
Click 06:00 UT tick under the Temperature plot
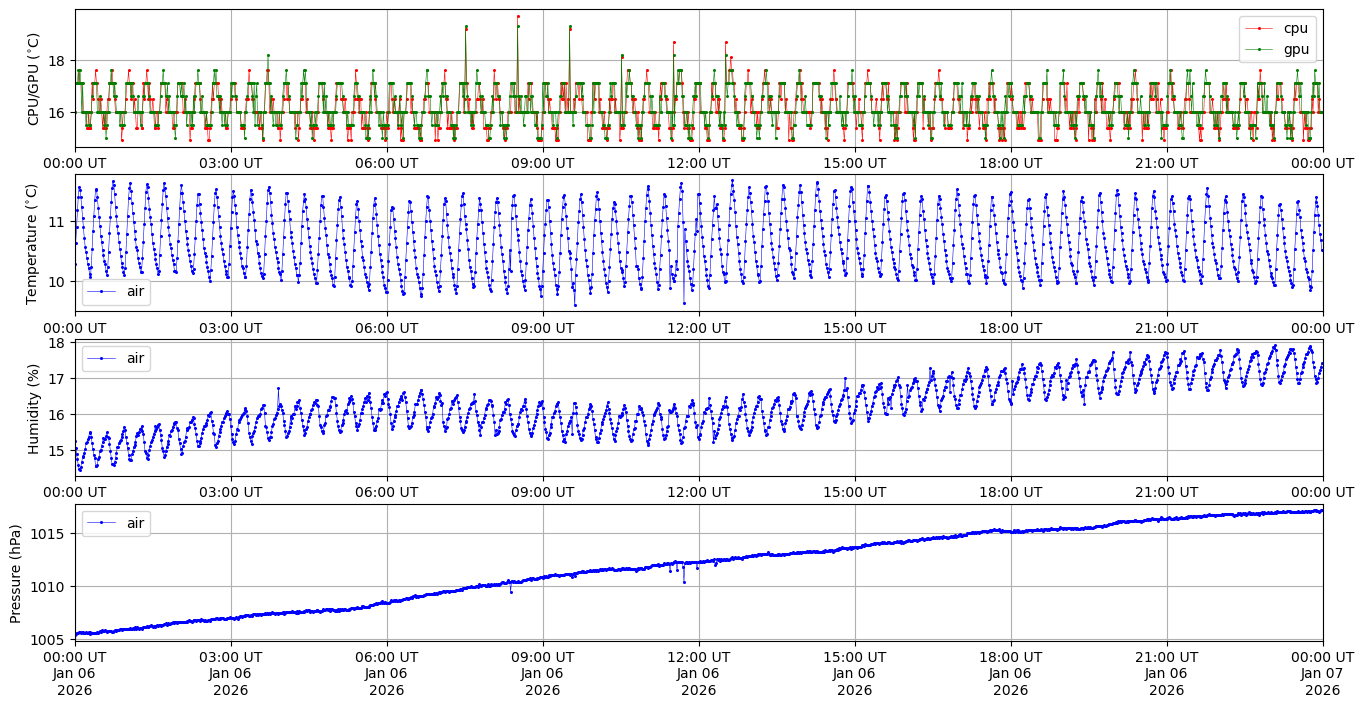point(386,327)
